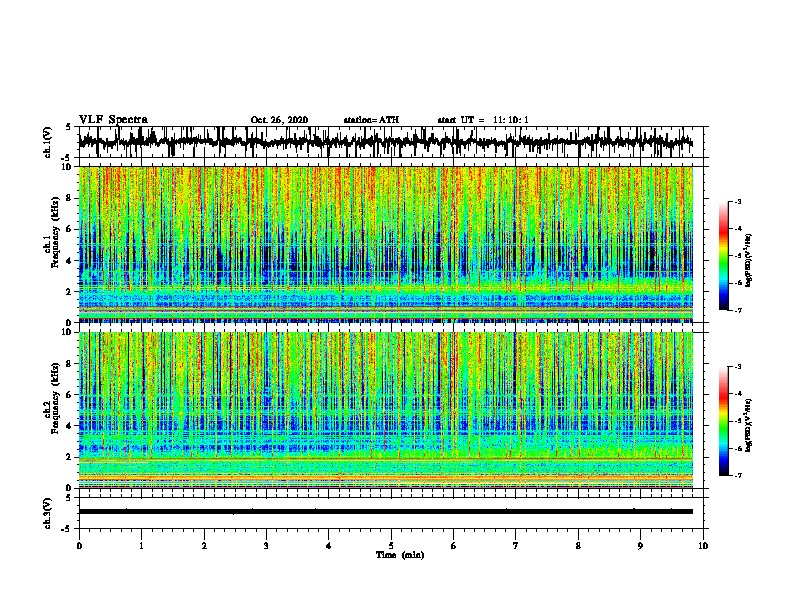Screen dimensions: 792x612
Task: Click the ch.1 frequency tick label '2'
Action: coord(70,292)
